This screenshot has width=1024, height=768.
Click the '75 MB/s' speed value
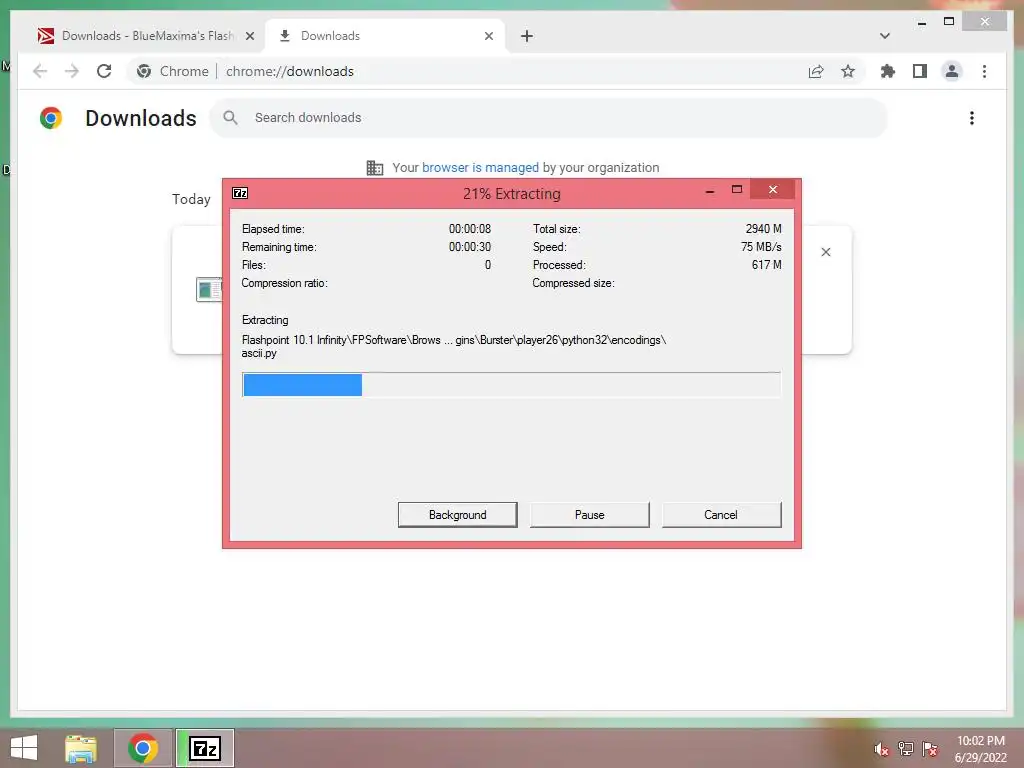(761, 247)
